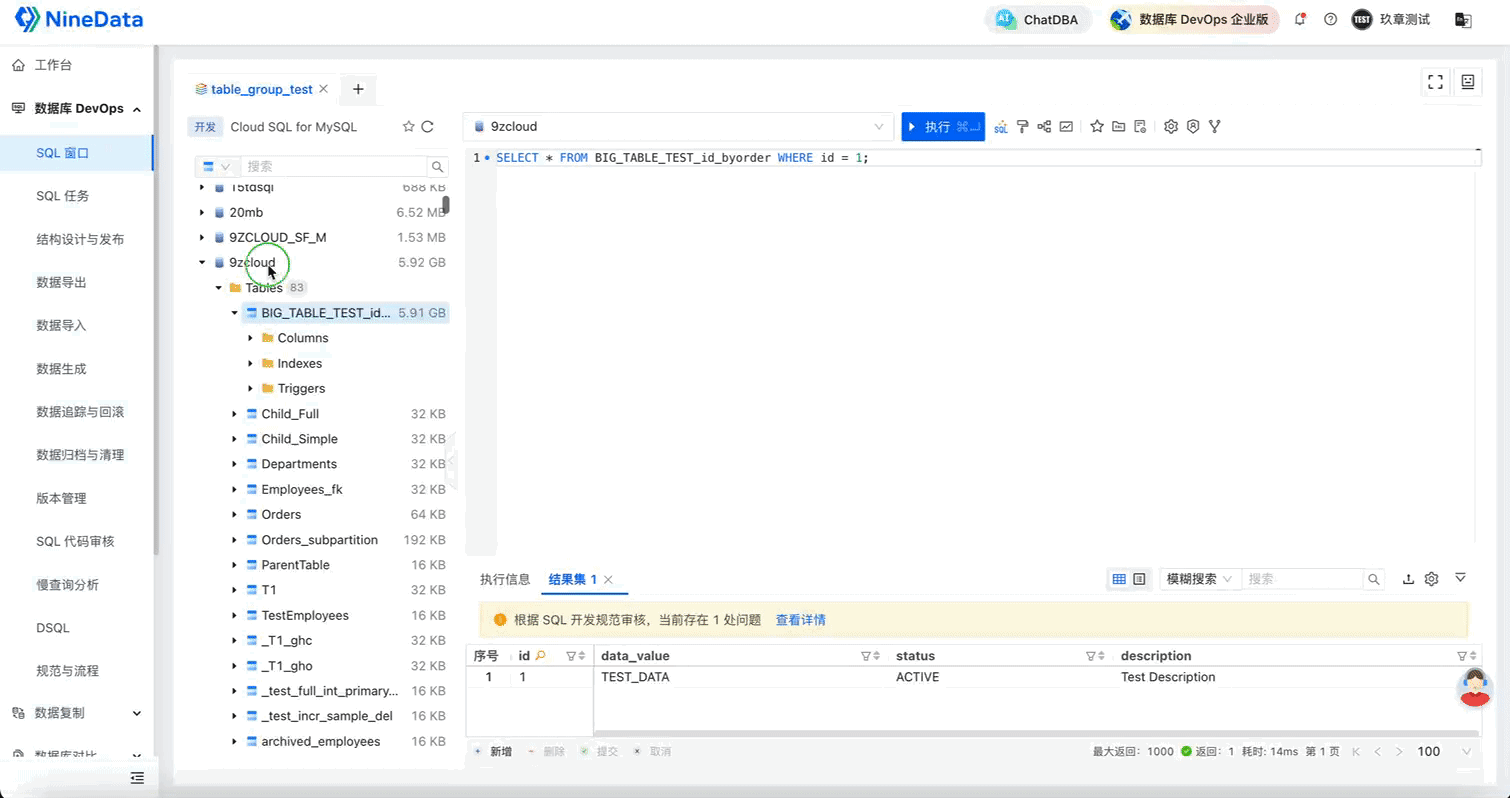This screenshot has height=798, width=1510.
Task: Collapse the result panel with the down-triangle icon
Action: [x=1460, y=578]
